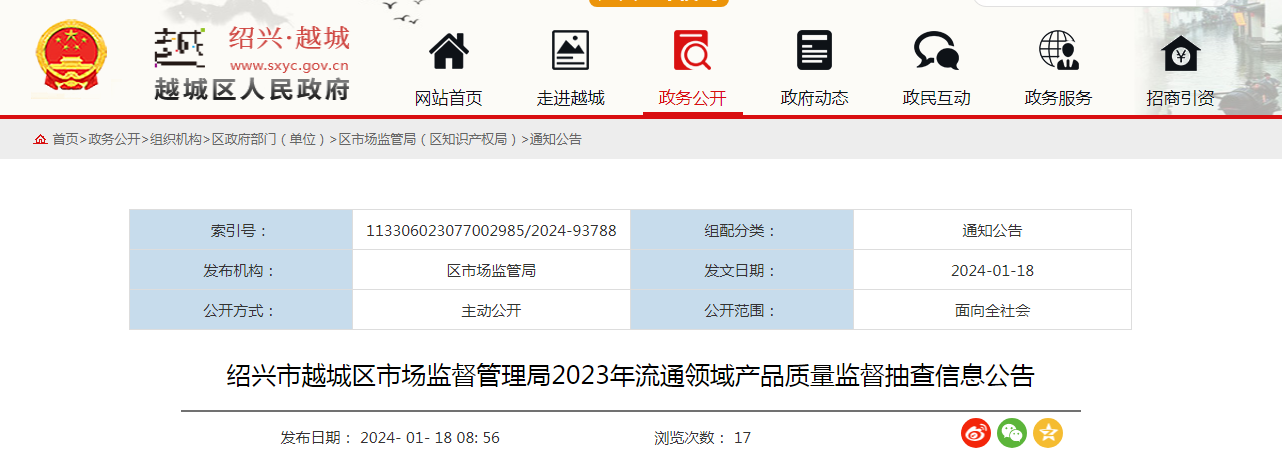This screenshot has height=468, width=1282.
Task: Click the 越城区人民政府 site title
Action: point(252,90)
